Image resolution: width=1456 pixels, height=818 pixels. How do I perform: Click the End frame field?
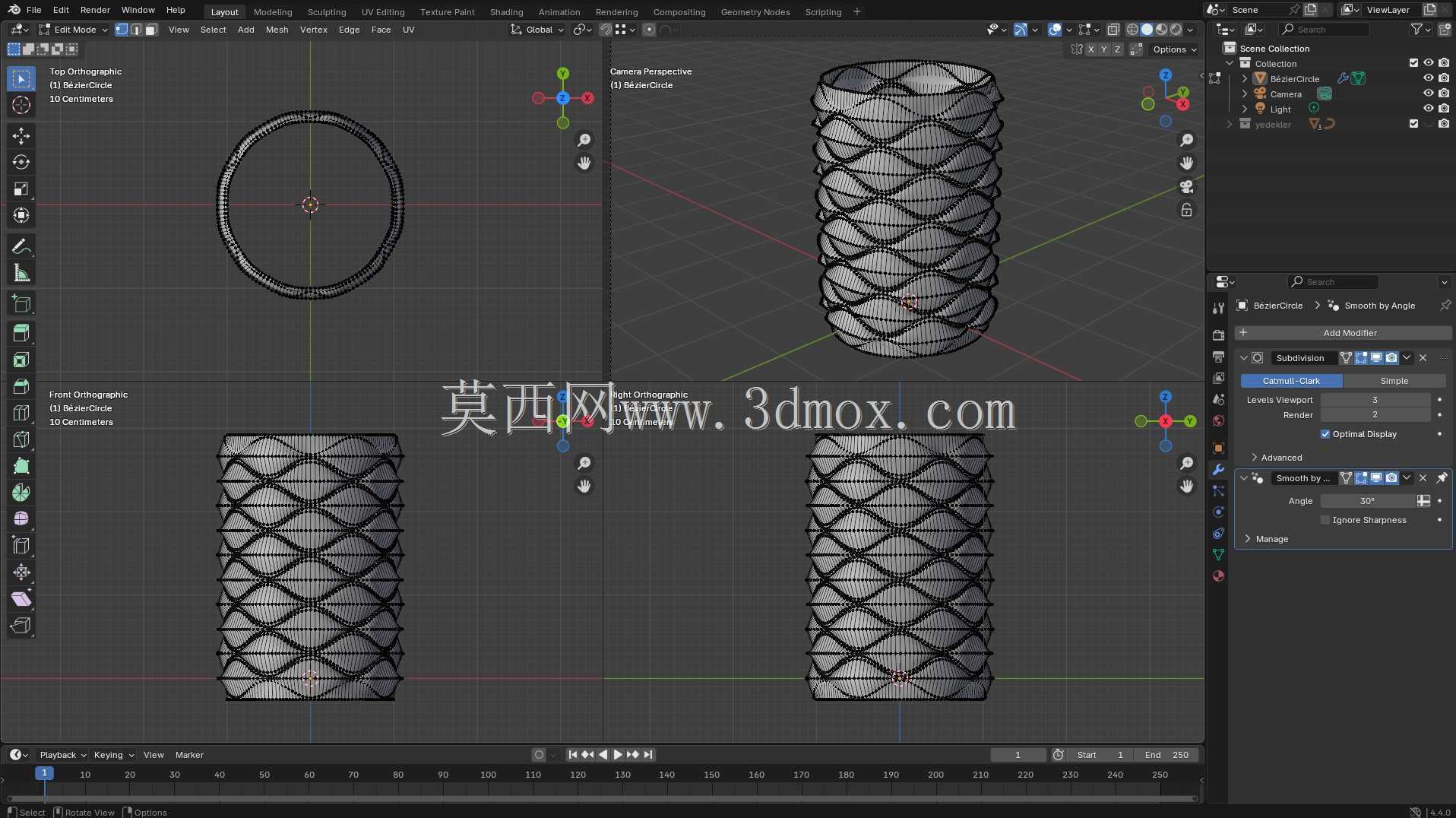pyautogui.click(x=1166, y=755)
